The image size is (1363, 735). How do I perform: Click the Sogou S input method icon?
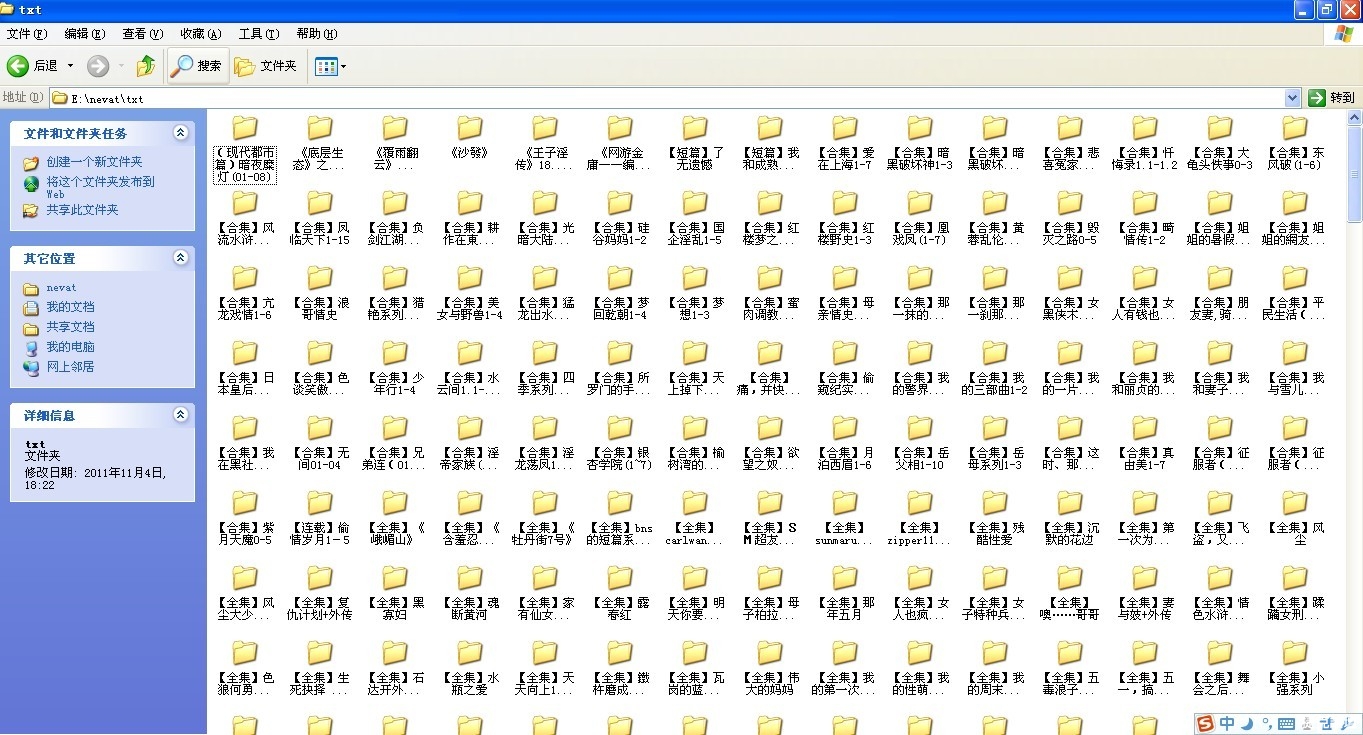(1206, 723)
